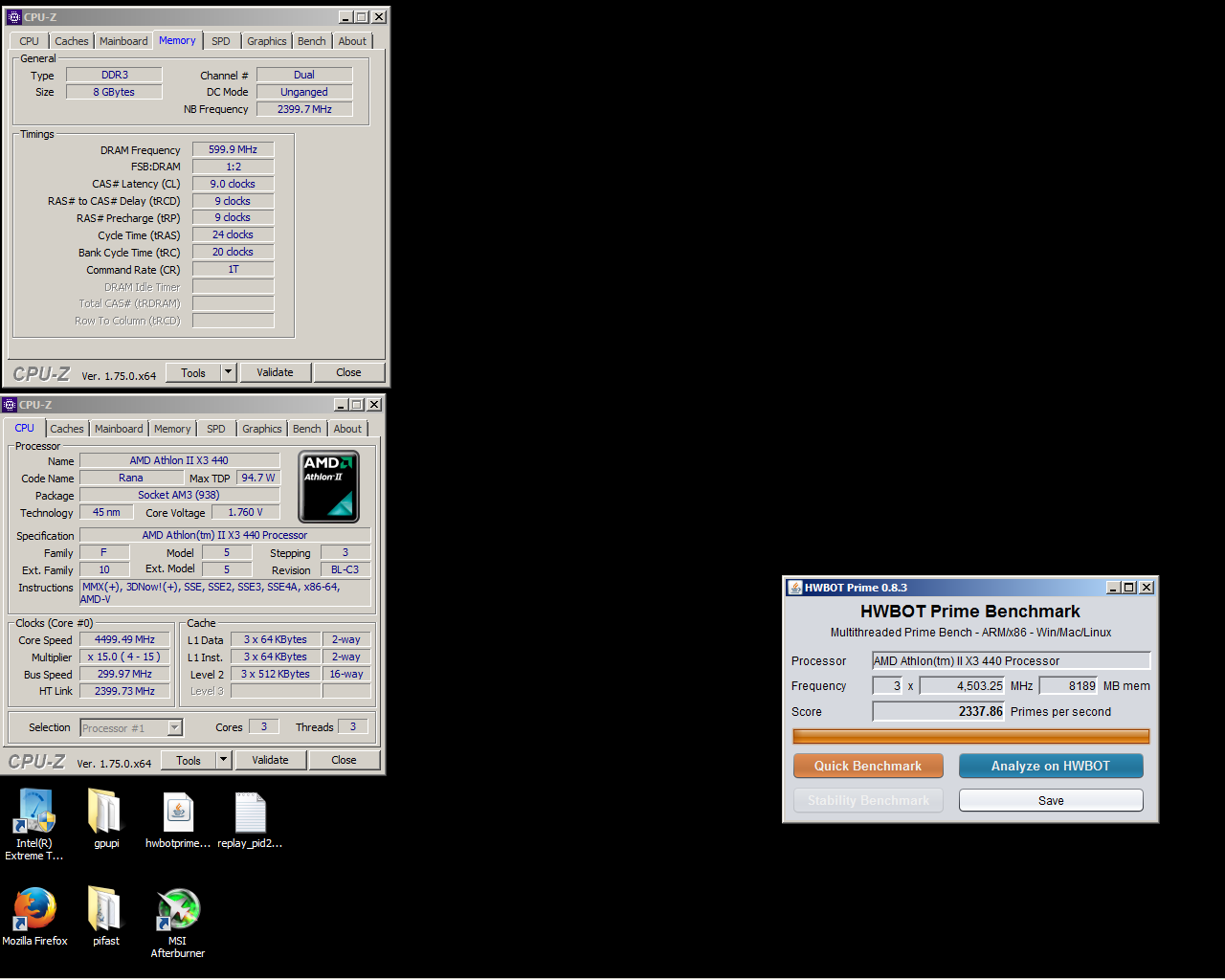This screenshot has width=1225, height=980.
Task: Open SPD tab in CPU window
Action: point(216,429)
